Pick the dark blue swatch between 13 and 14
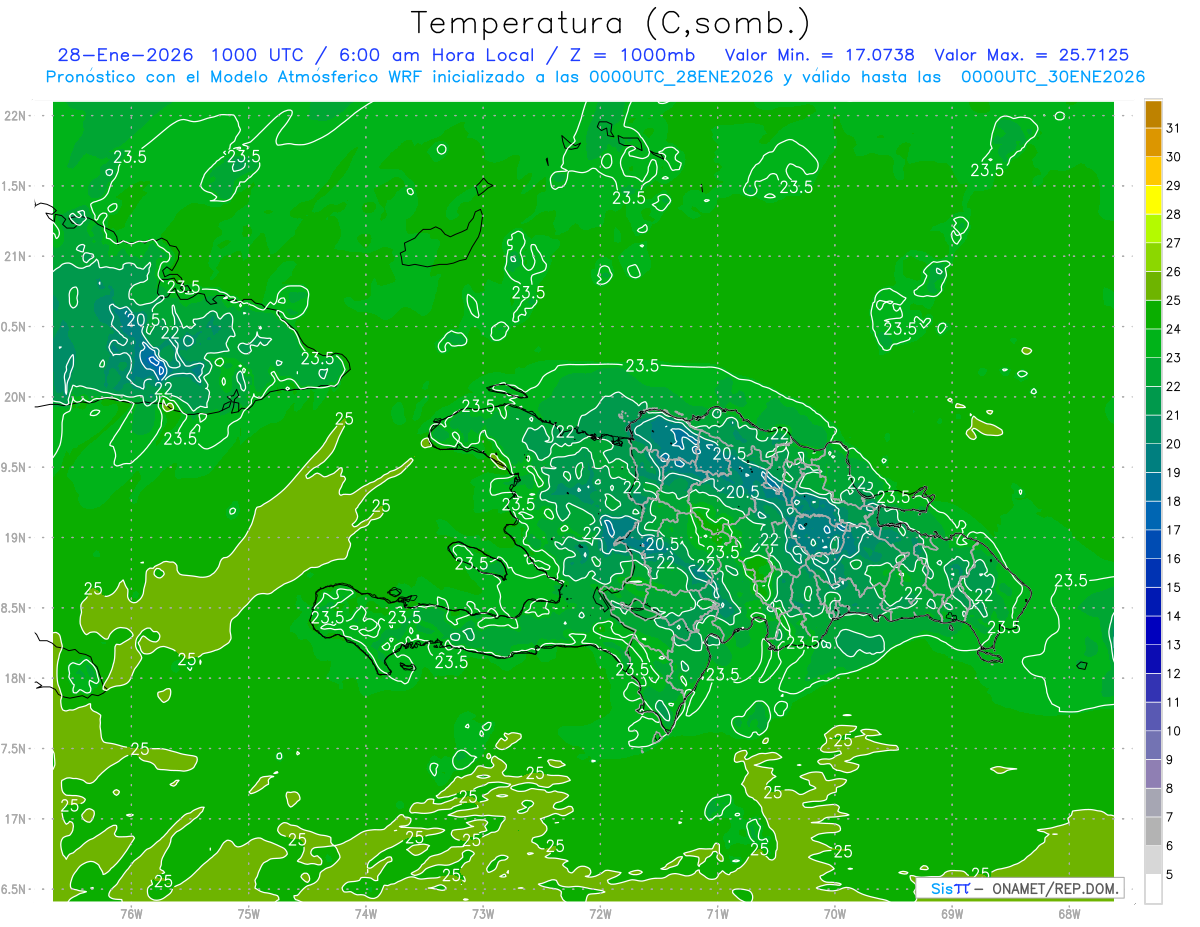1200x927 pixels. [1153, 631]
